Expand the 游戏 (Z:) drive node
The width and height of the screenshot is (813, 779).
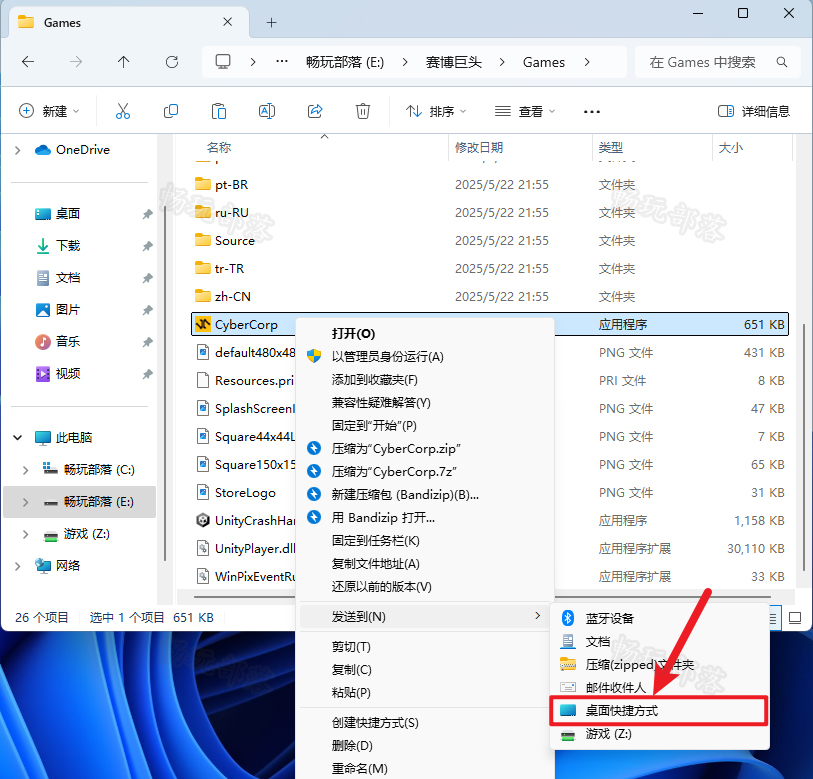pos(25,534)
